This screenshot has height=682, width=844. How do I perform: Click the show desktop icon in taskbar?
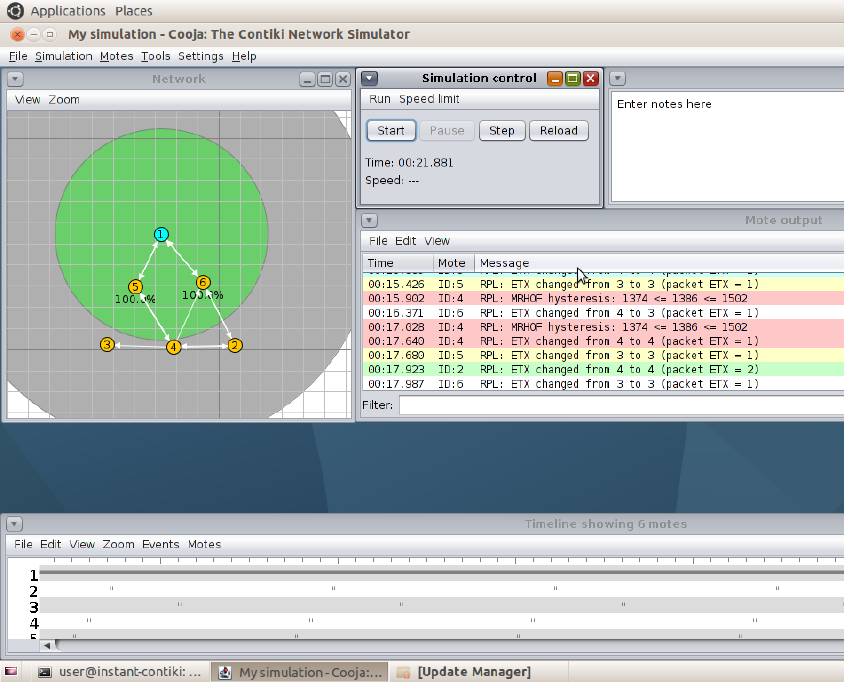tap(11, 672)
